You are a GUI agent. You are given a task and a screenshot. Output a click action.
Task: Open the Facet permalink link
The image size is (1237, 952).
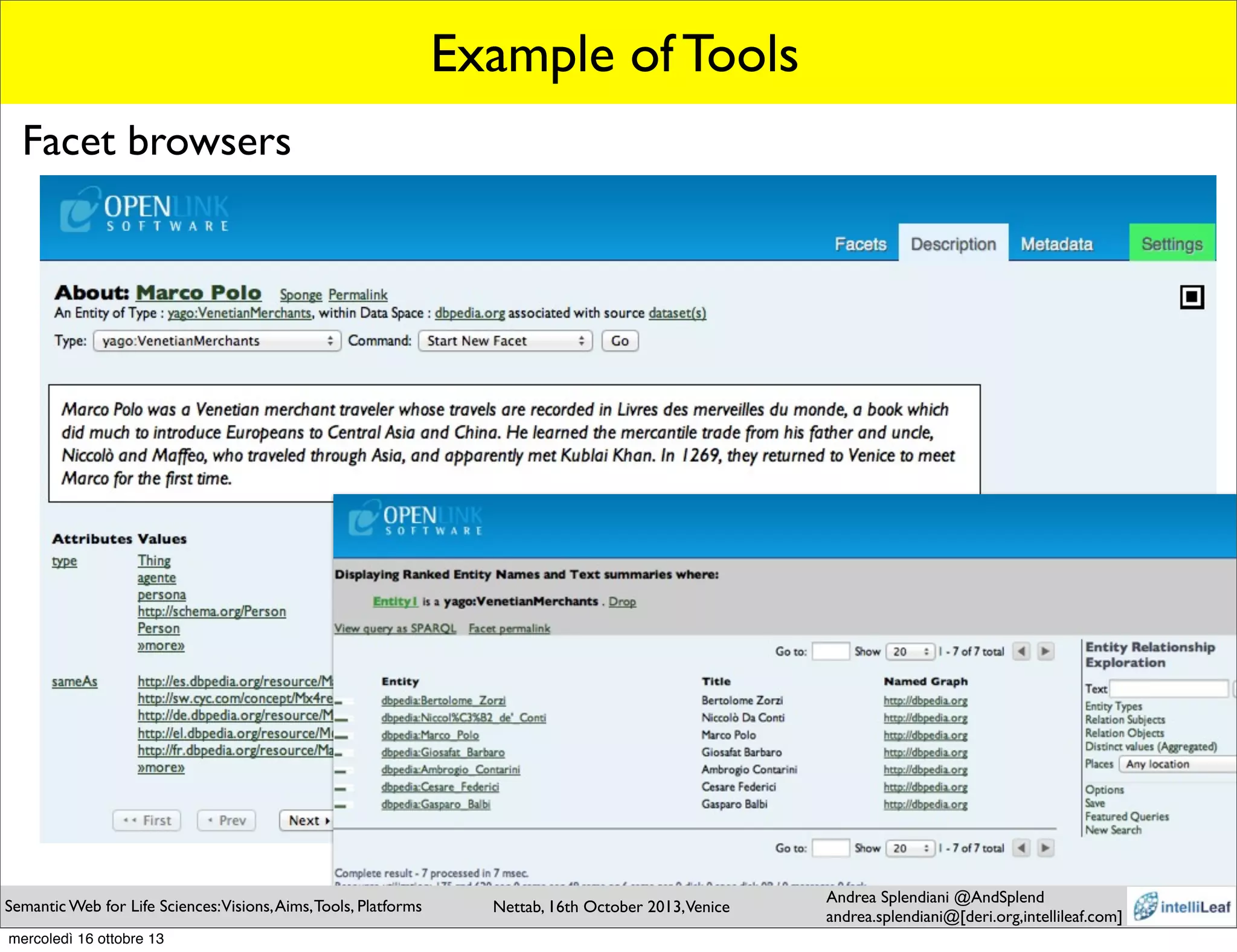click(x=509, y=629)
